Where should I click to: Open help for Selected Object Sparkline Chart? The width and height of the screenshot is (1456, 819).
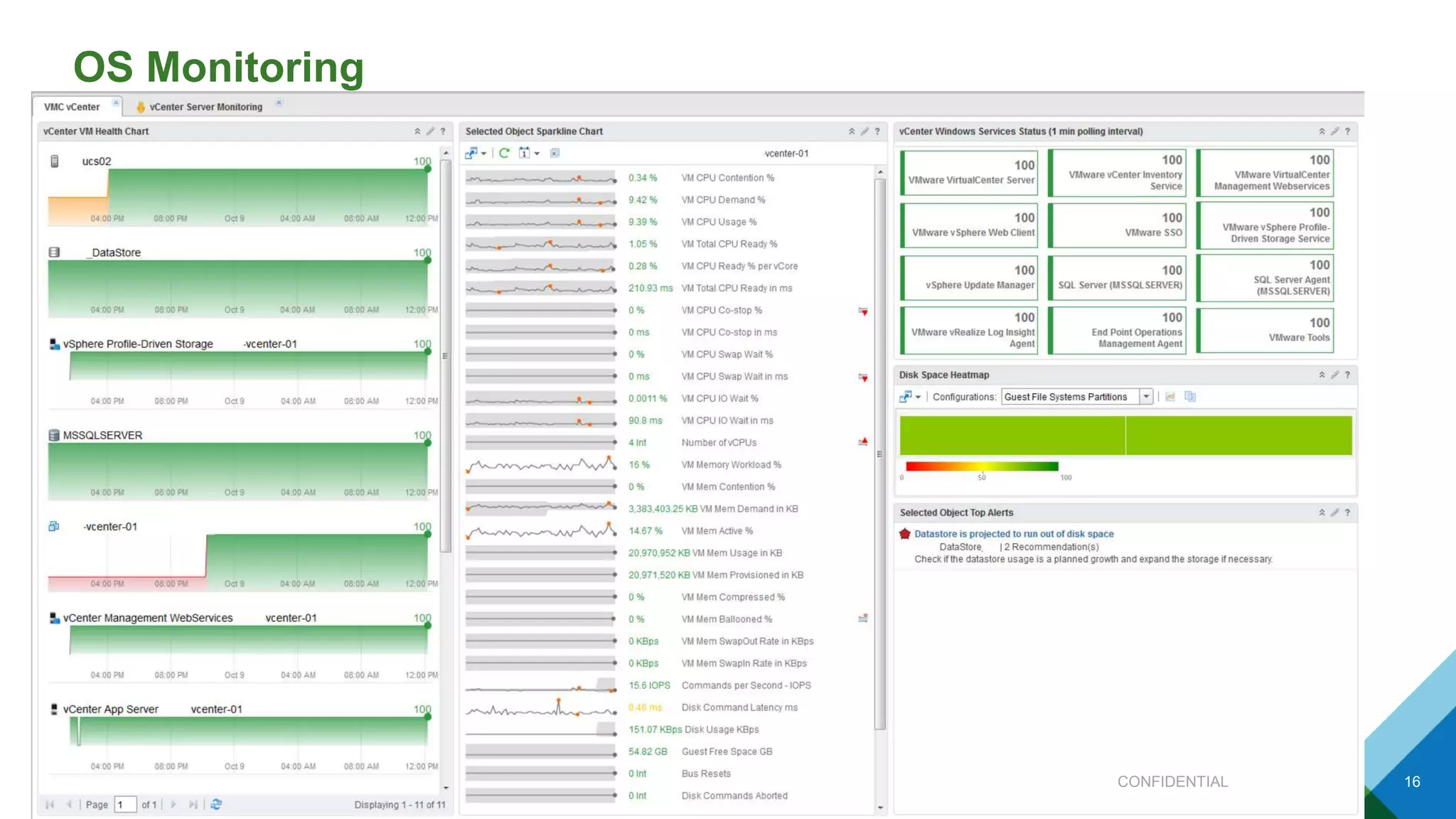(877, 132)
